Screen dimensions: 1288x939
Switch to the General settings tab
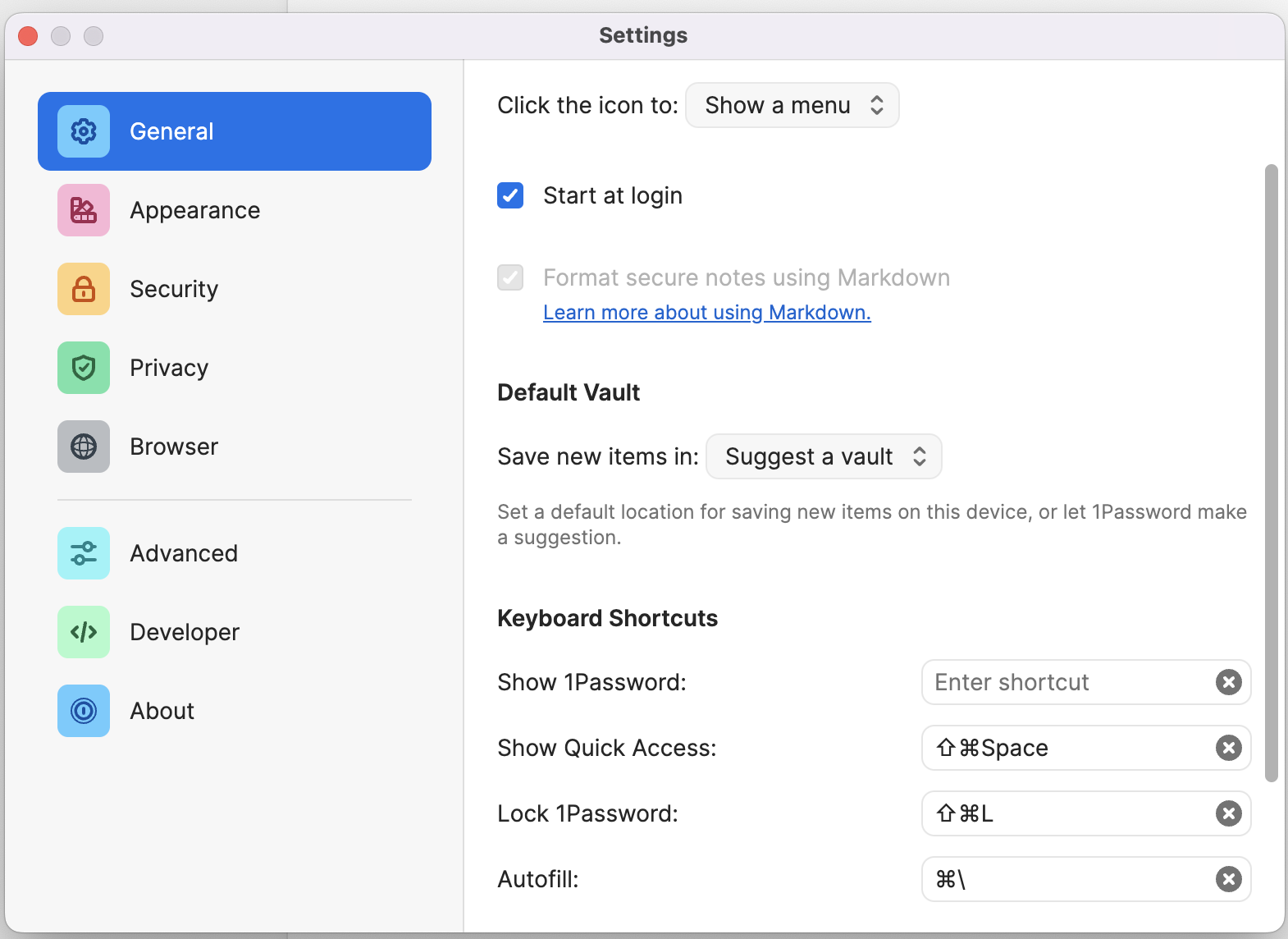[235, 131]
